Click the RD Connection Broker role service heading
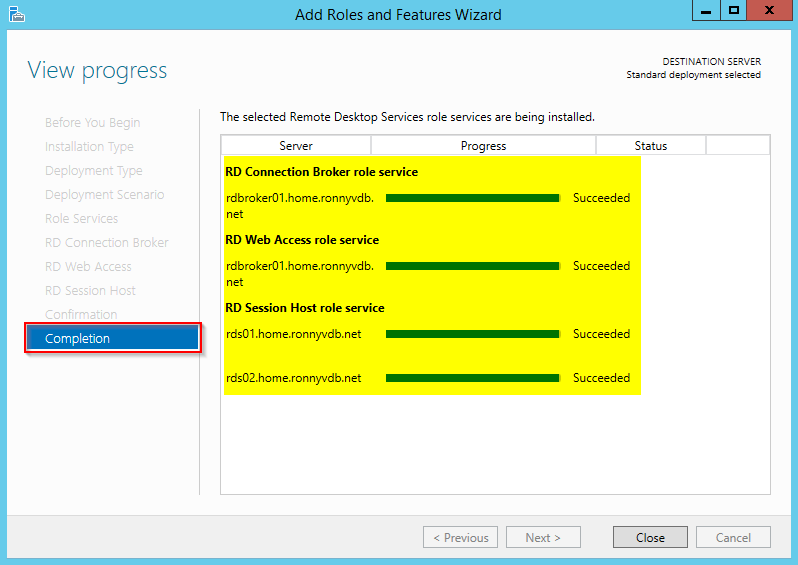798x565 pixels. point(321,172)
